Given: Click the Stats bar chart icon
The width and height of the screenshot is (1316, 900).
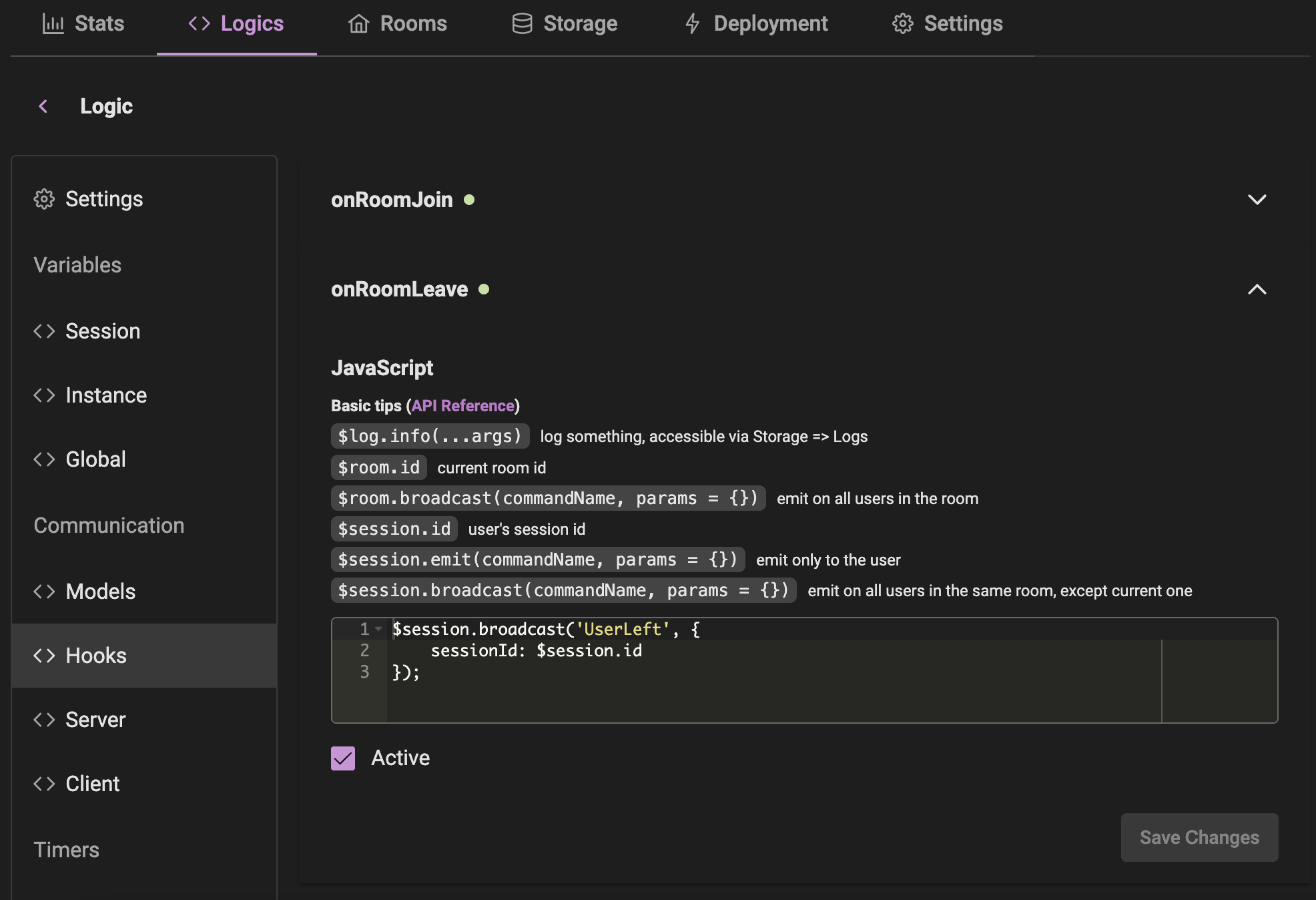Looking at the screenshot, I should (x=53, y=24).
